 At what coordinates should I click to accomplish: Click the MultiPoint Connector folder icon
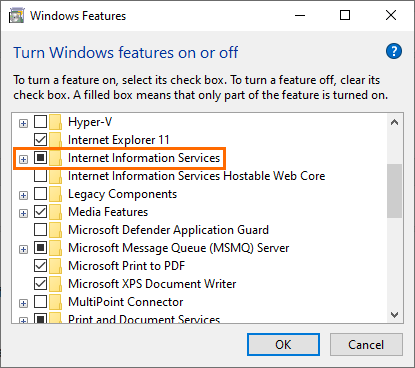coord(55,302)
